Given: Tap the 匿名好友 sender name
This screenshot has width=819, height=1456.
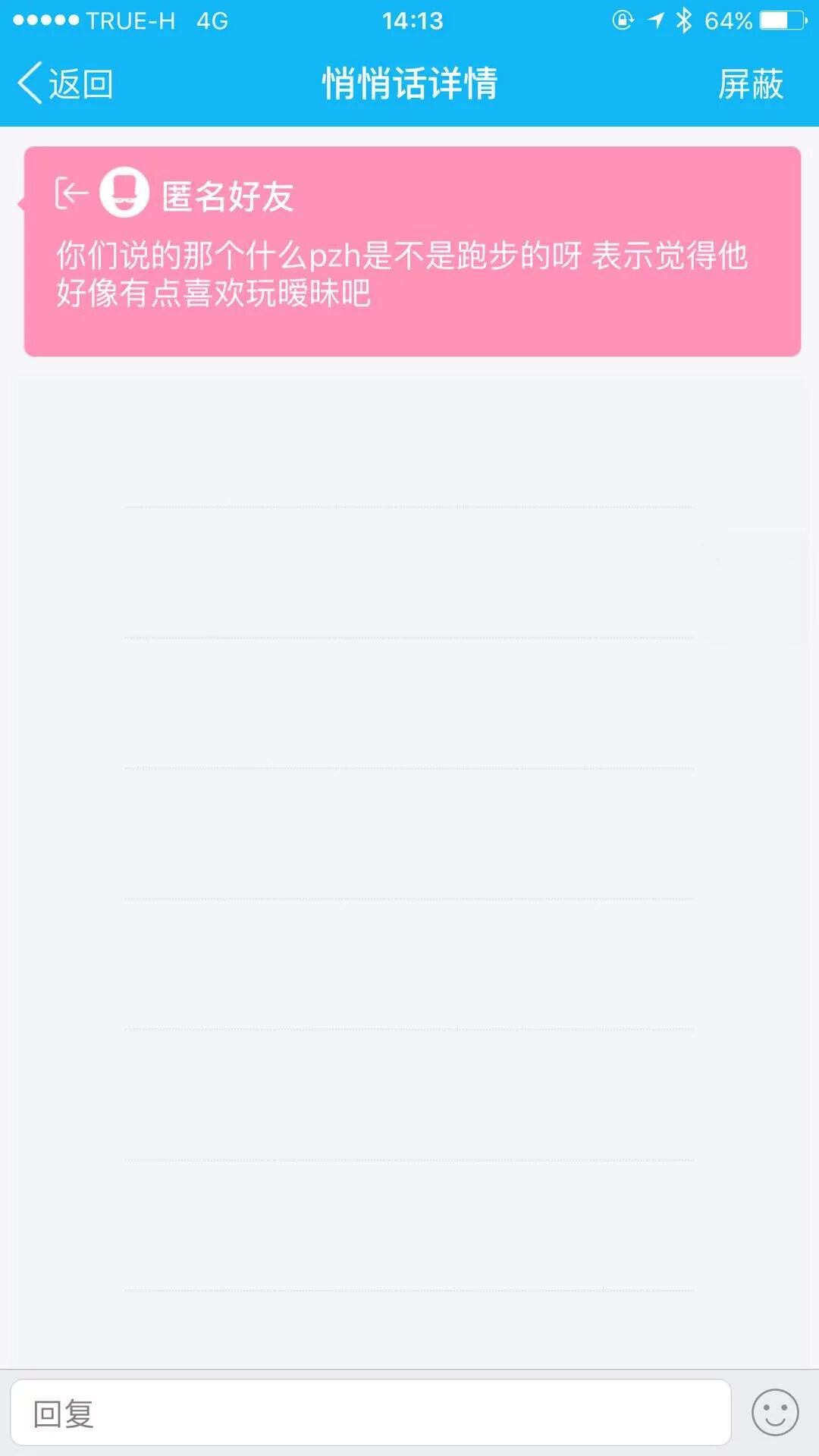Looking at the screenshot, I should pos(227,196).
